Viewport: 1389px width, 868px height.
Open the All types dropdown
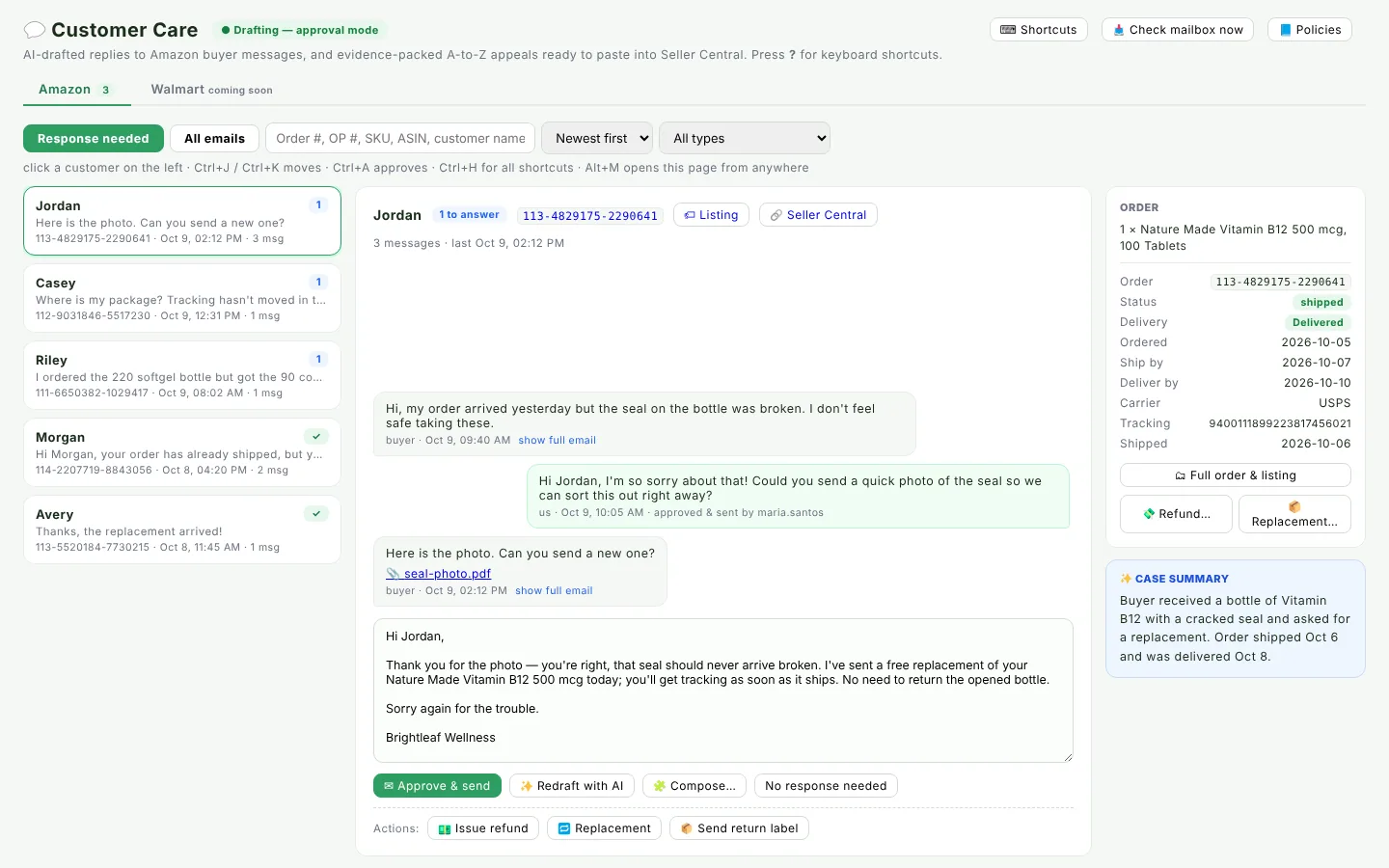(745, 139)
